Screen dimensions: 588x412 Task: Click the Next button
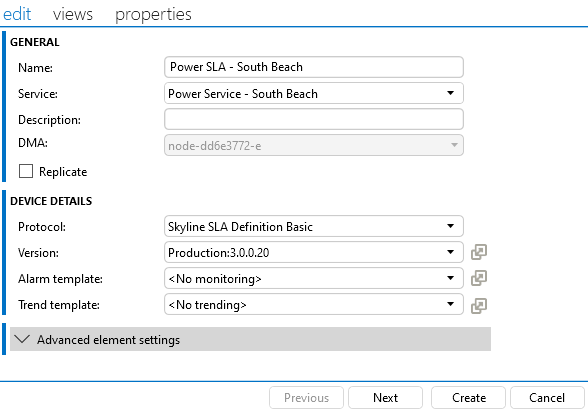386,398
